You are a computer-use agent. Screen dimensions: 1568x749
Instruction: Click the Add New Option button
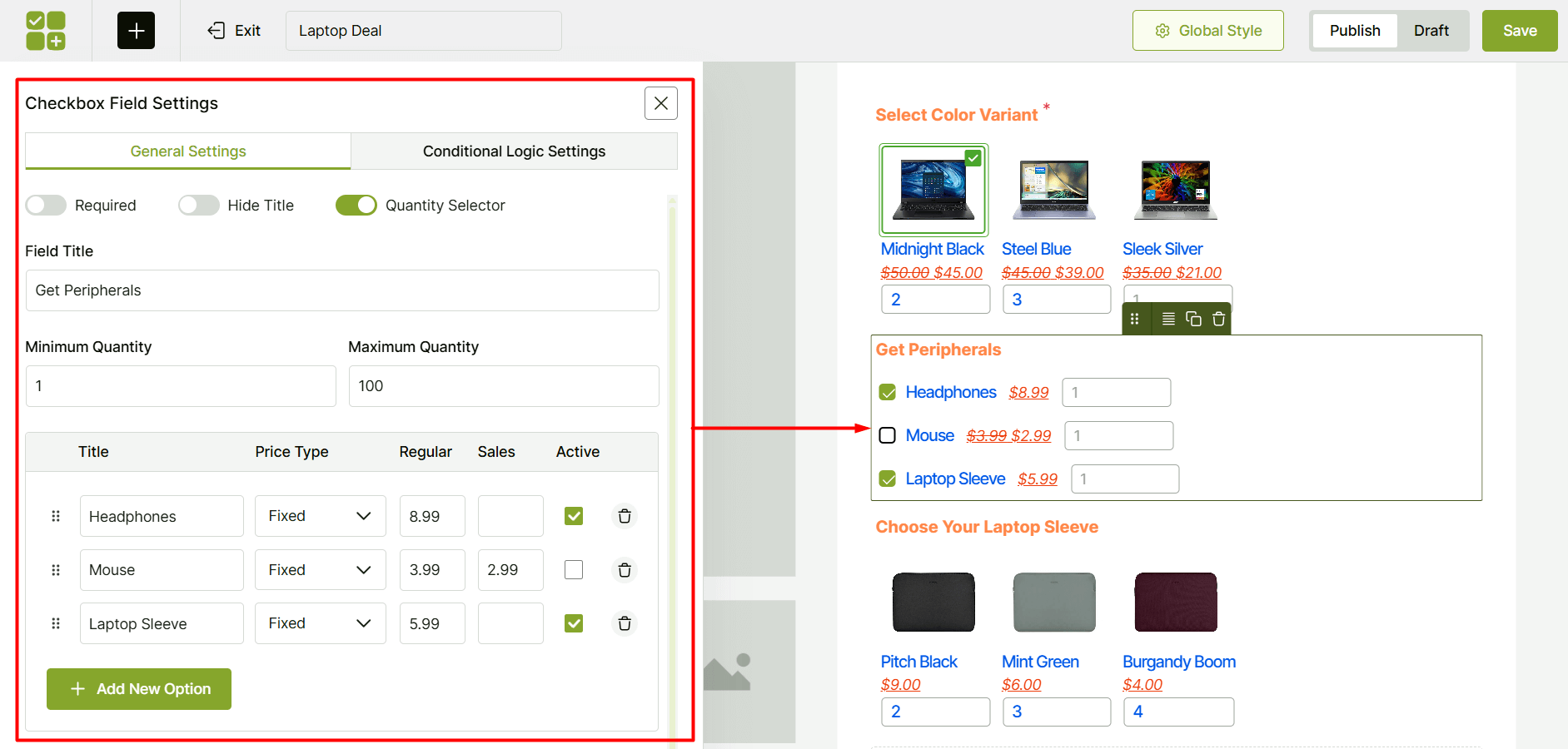[138, 688]
